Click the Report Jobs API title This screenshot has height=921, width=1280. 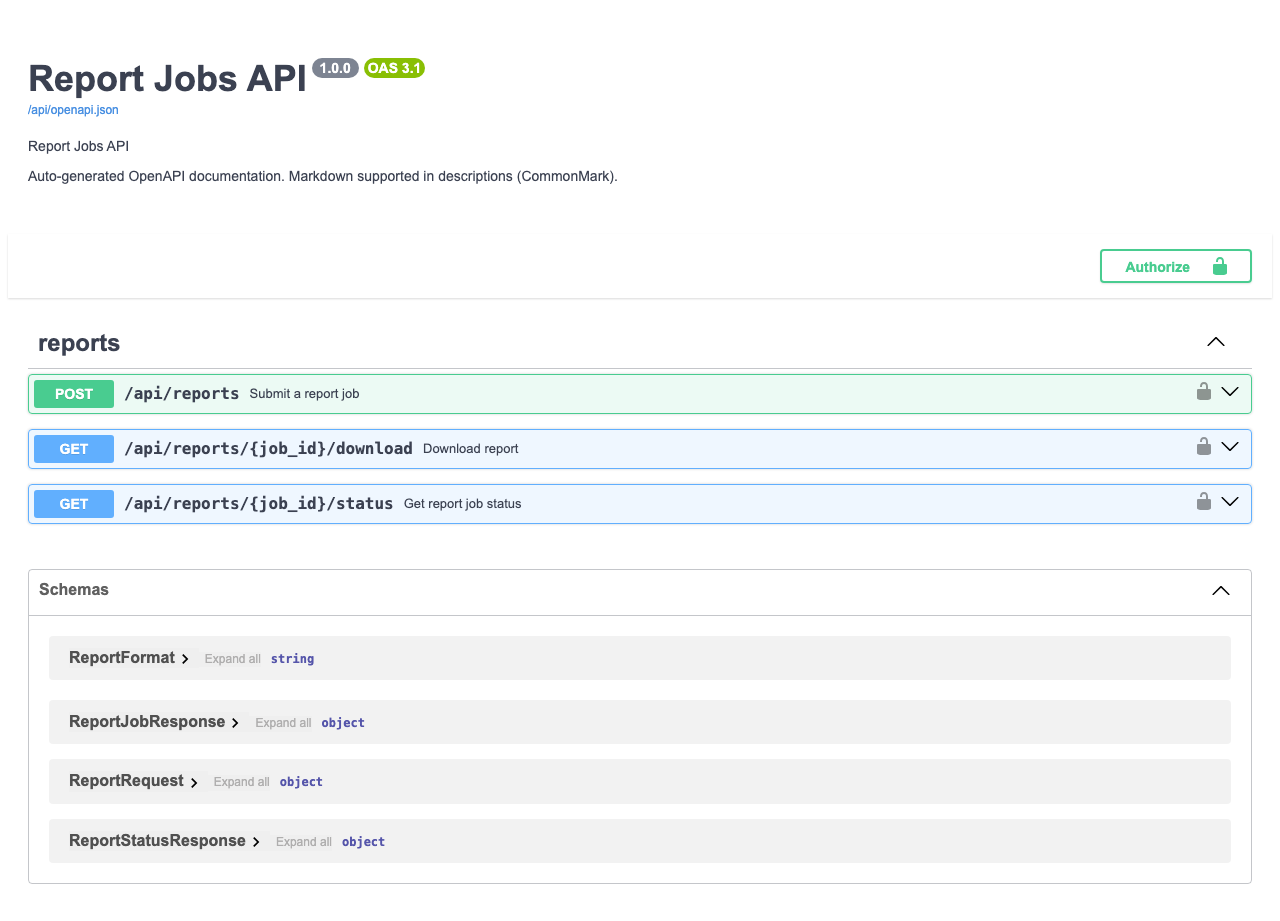167,78
